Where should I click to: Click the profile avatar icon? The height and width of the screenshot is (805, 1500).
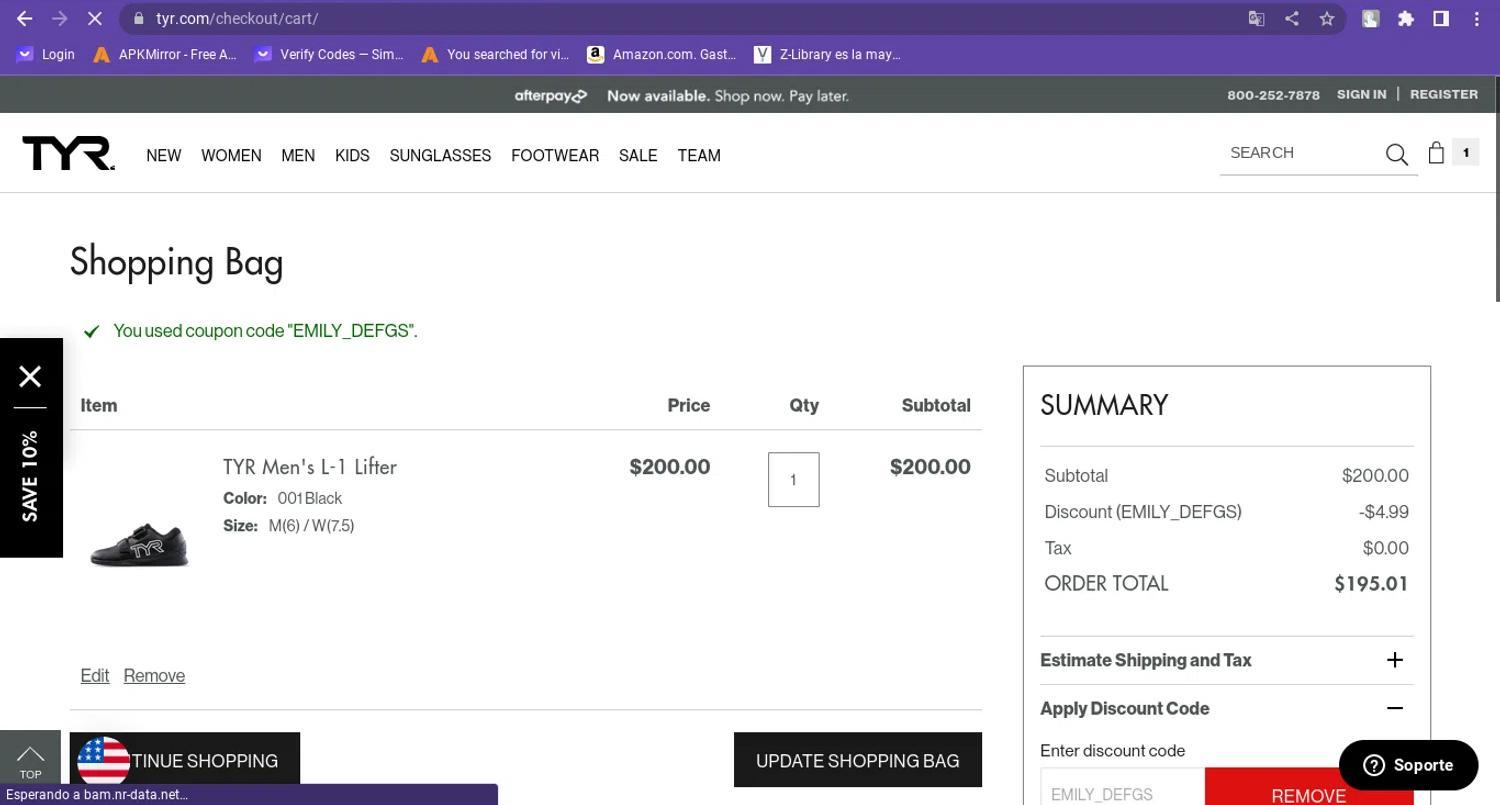(1370, 18)
